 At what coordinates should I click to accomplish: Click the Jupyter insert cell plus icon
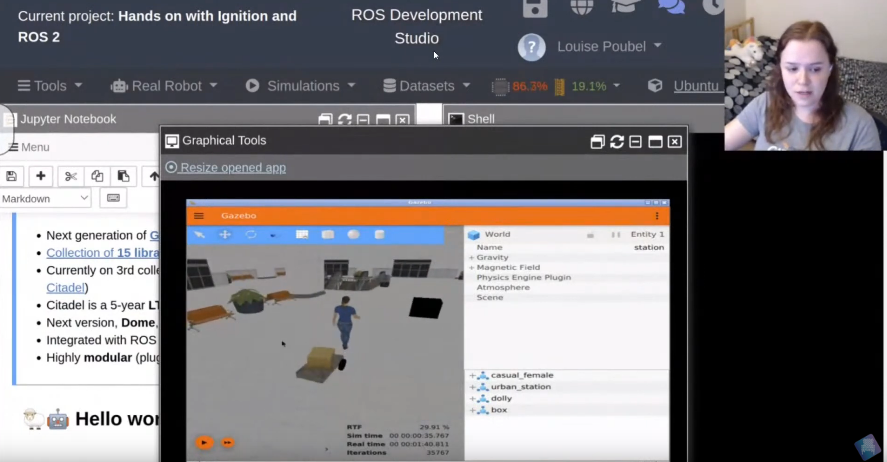pyautogui.click(x=41, y=176)
